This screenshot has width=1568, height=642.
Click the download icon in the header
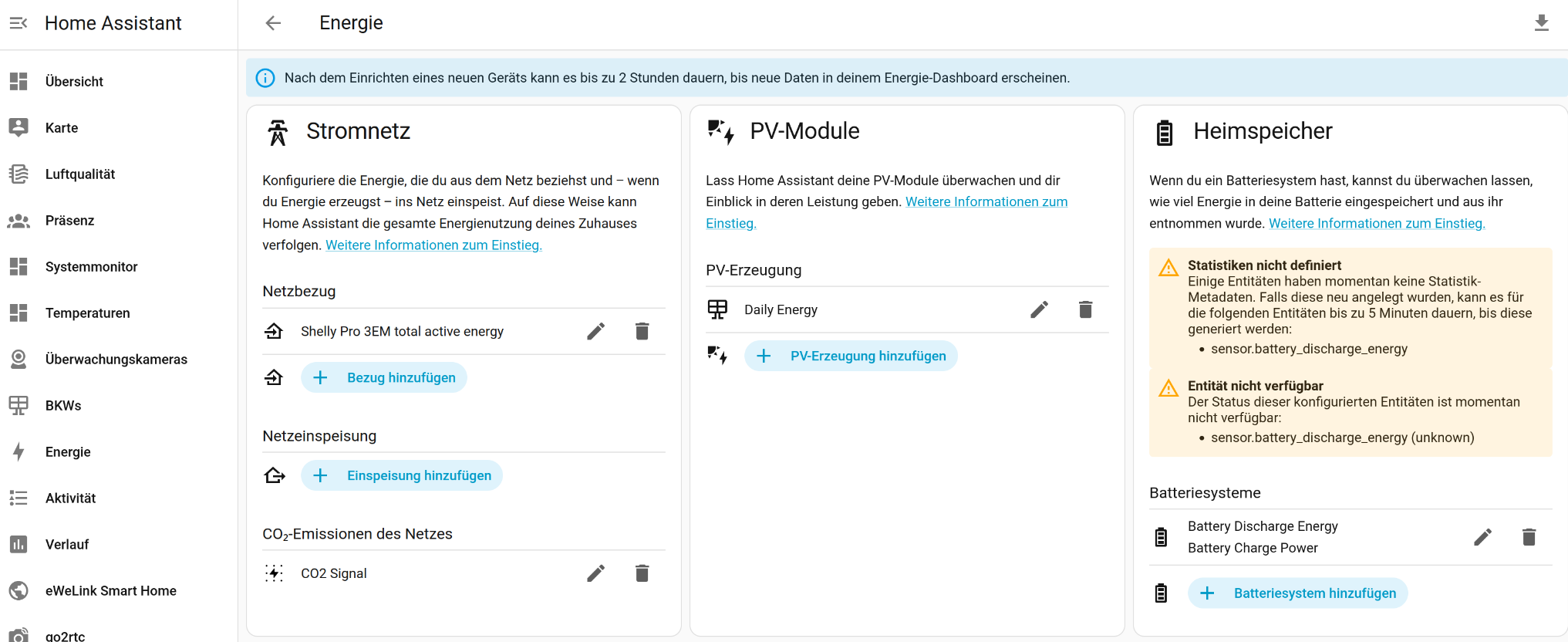(1541, 23)
